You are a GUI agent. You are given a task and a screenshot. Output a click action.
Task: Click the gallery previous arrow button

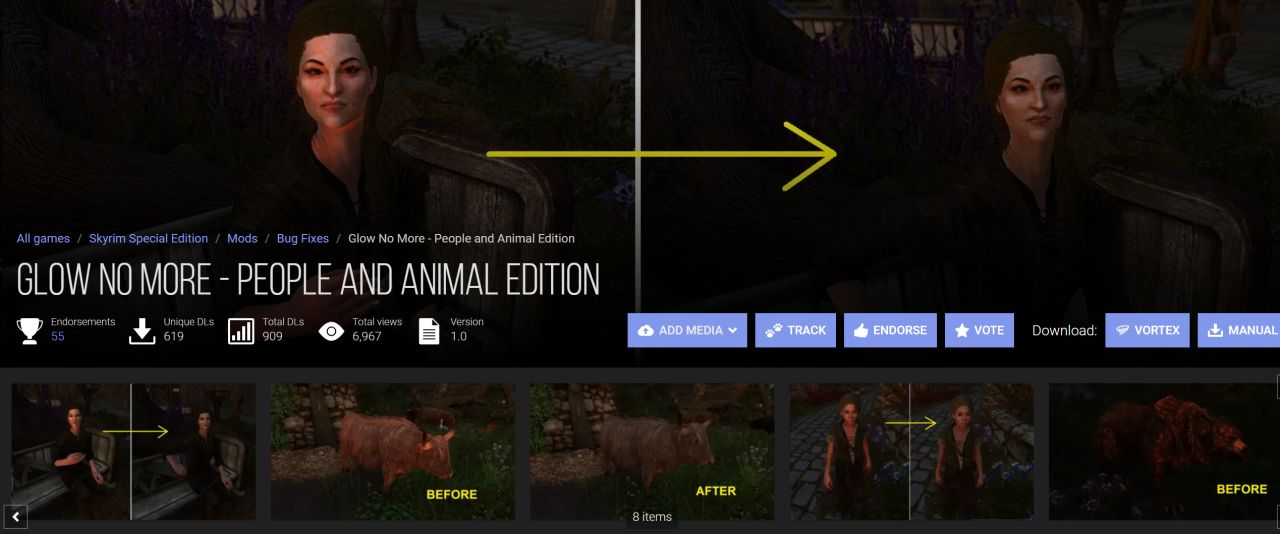(x=15, y=517)
